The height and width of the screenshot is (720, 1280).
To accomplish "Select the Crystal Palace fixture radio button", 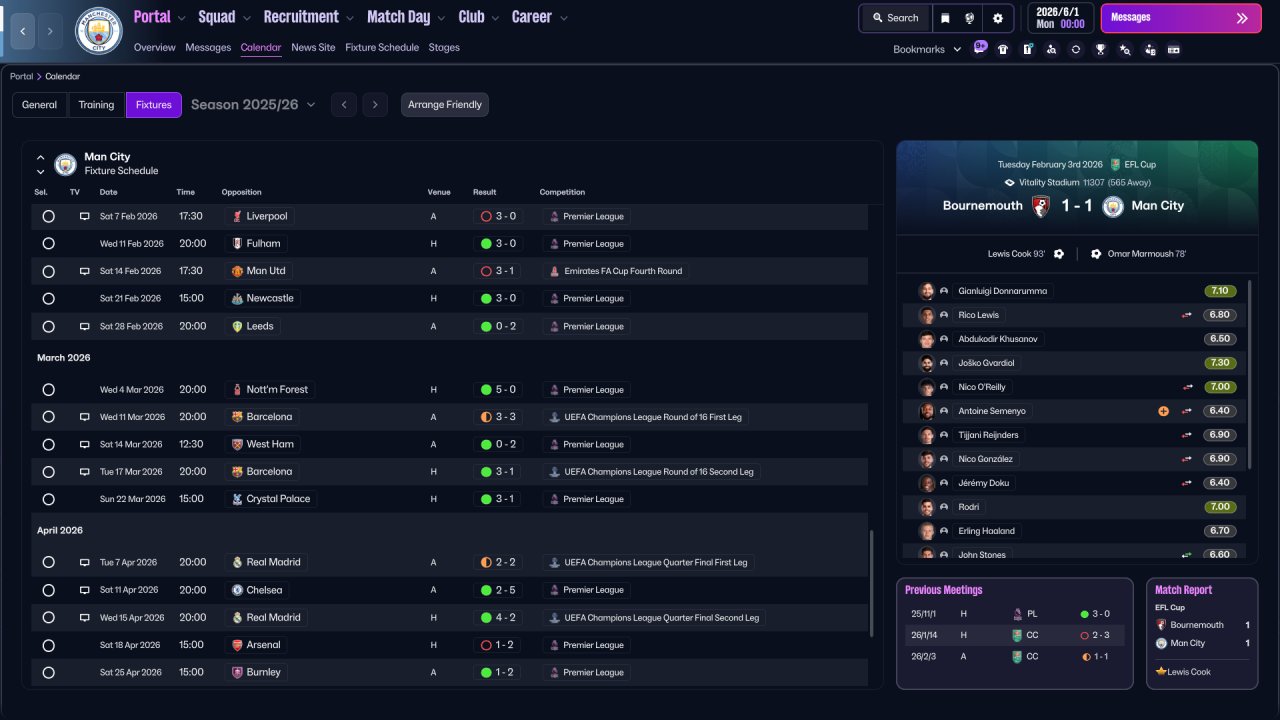I will (48, 499).
